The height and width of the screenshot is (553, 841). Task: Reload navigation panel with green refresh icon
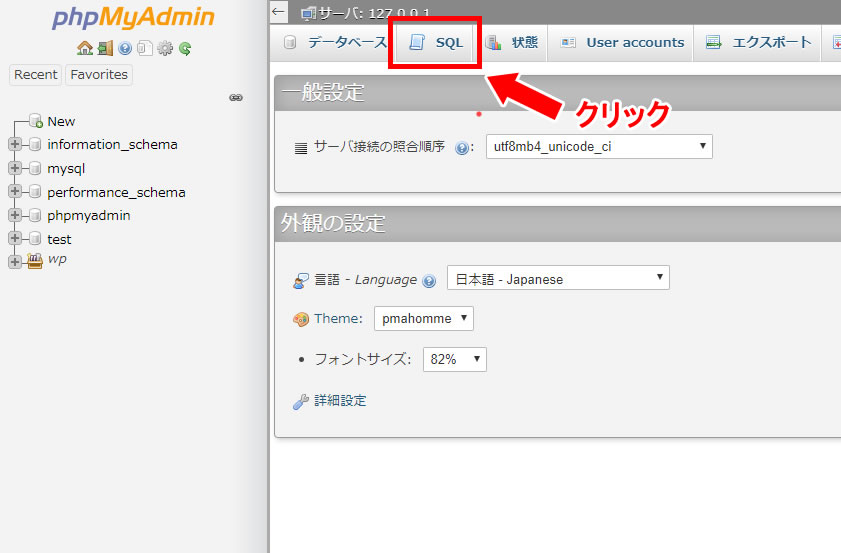(x=185, y=48)
